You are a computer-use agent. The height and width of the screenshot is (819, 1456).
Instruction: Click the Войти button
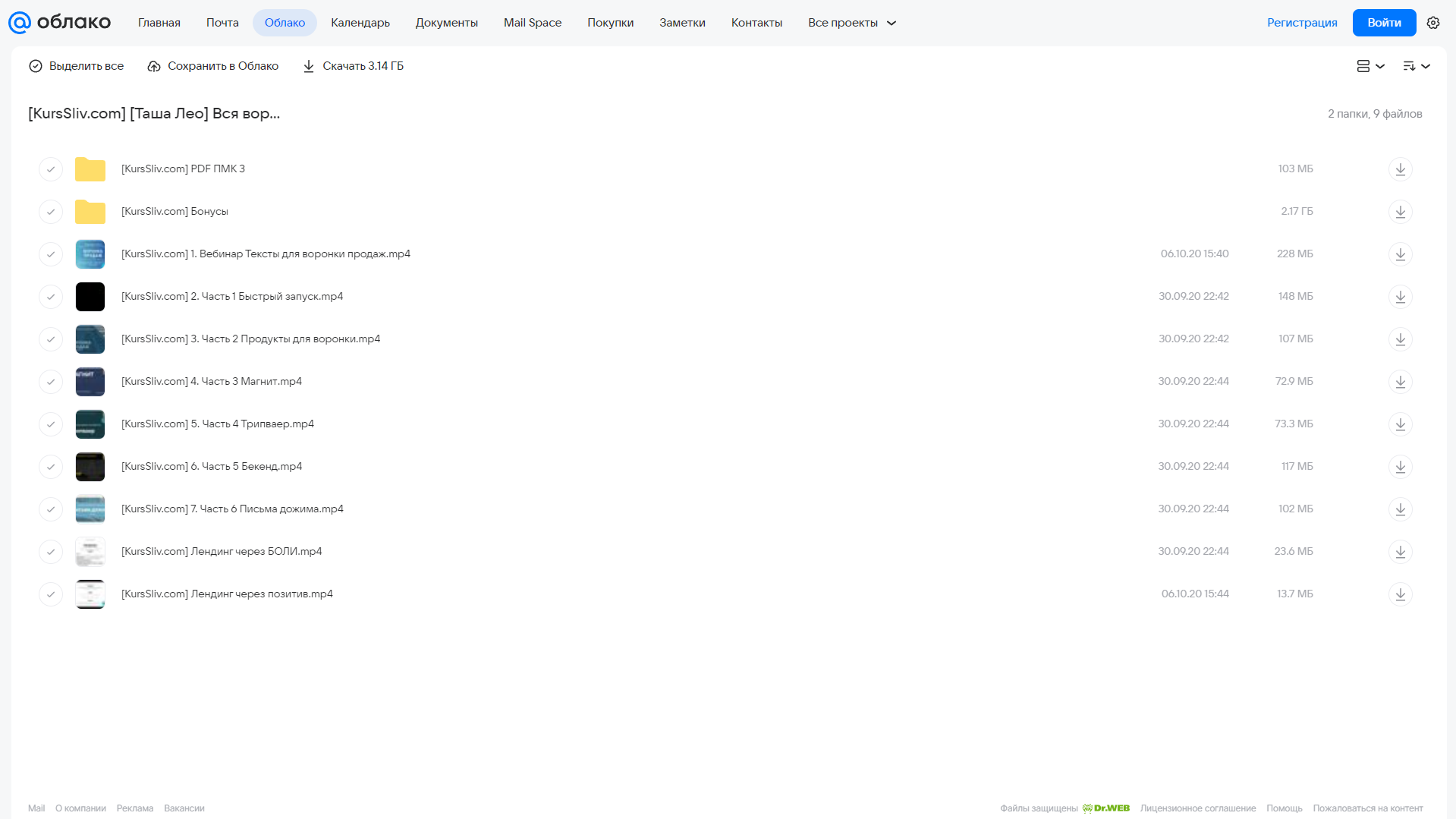pos(1384,23)
